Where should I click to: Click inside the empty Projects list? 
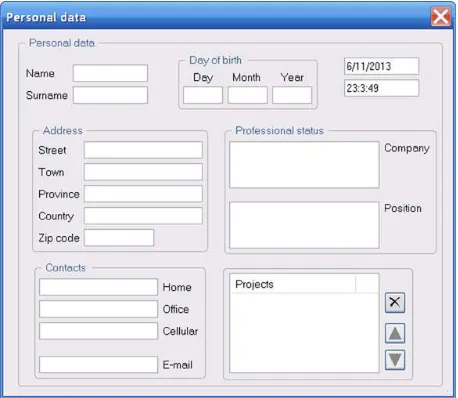point(304,332)
